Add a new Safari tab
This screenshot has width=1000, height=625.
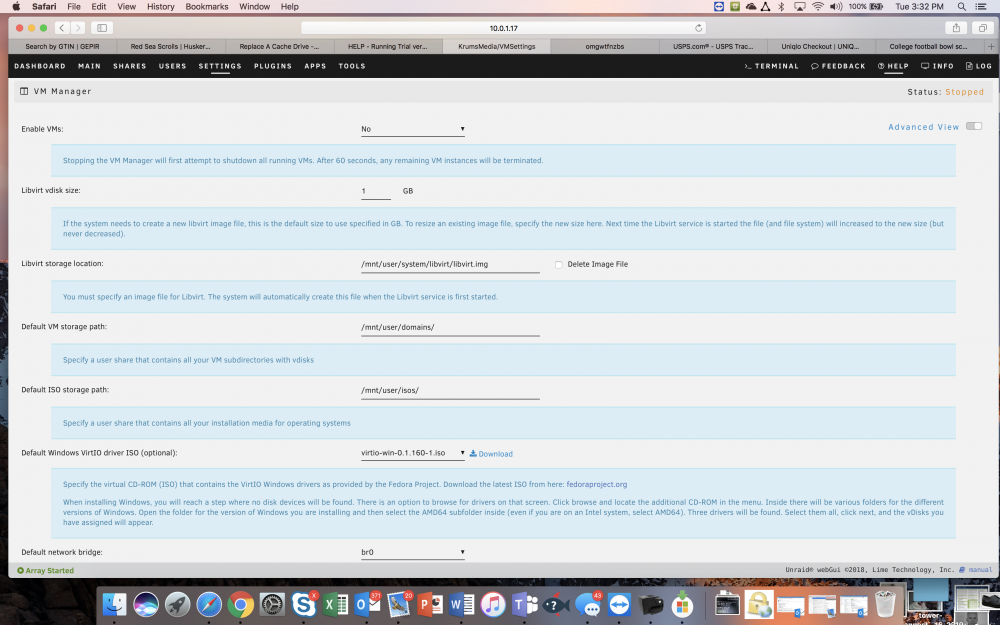[x=991, y=47]
